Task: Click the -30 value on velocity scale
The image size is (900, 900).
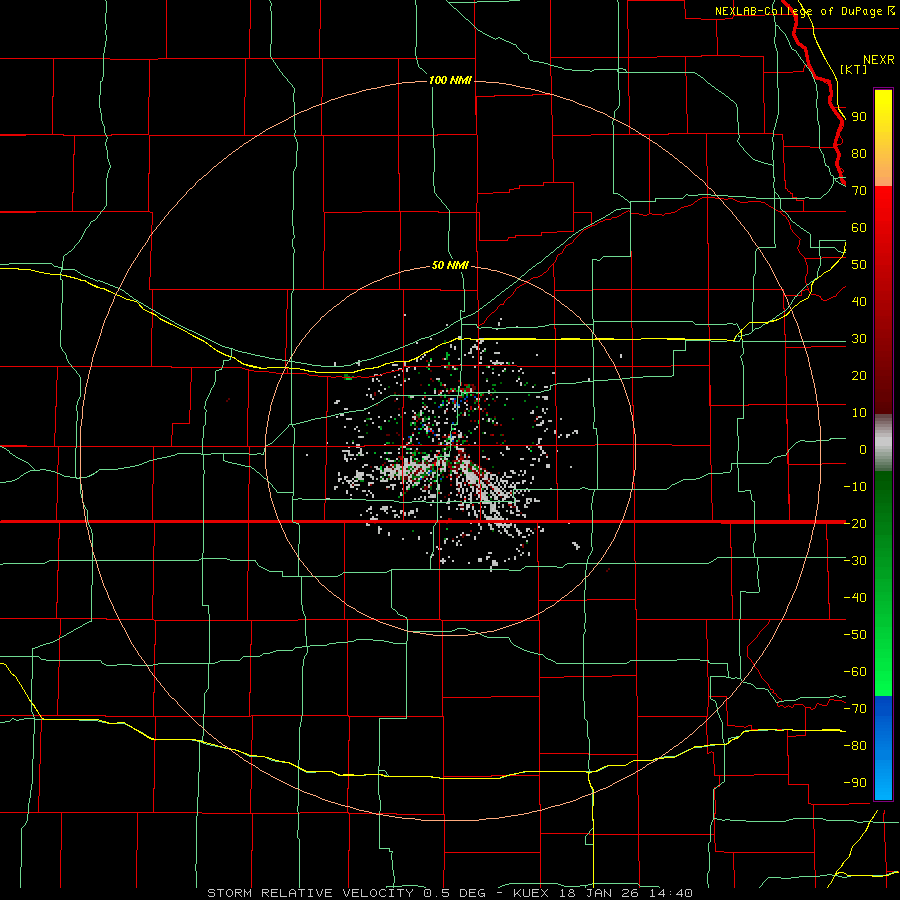Action: coord(855,561)
